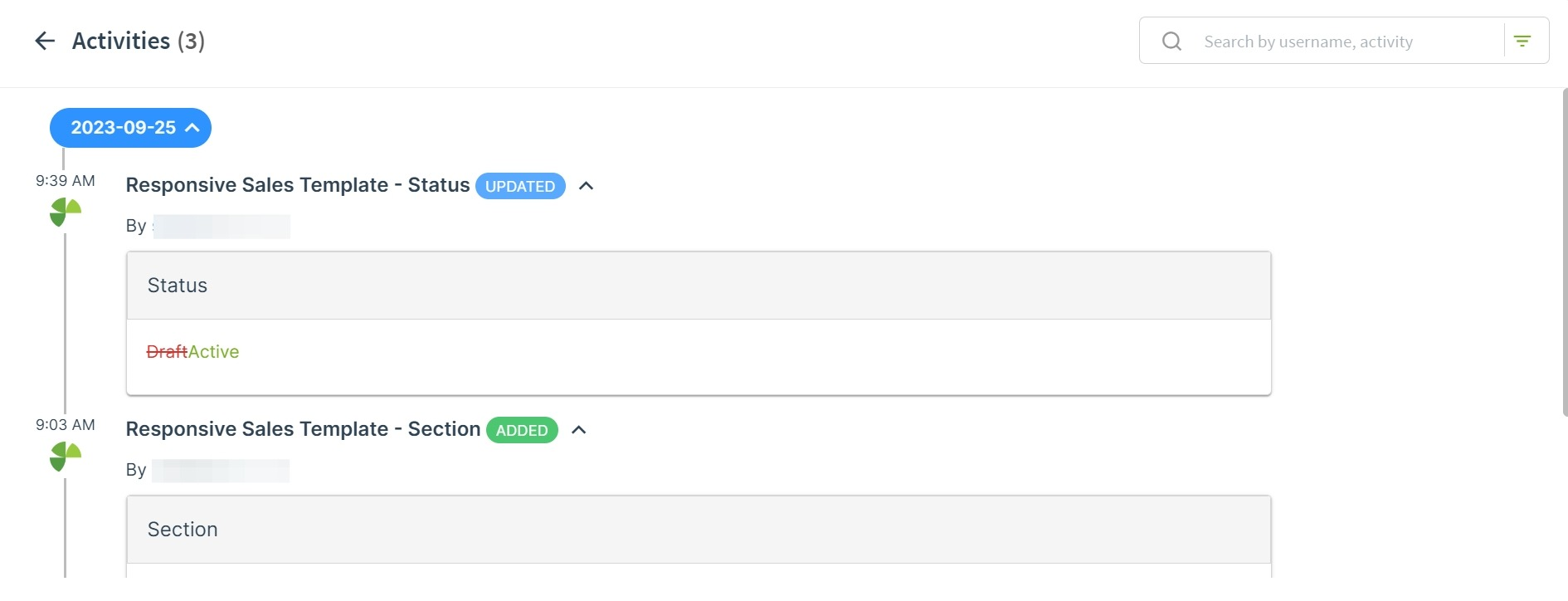Go back using the left arrow
1568x601 pixels.
click(45, 41)
